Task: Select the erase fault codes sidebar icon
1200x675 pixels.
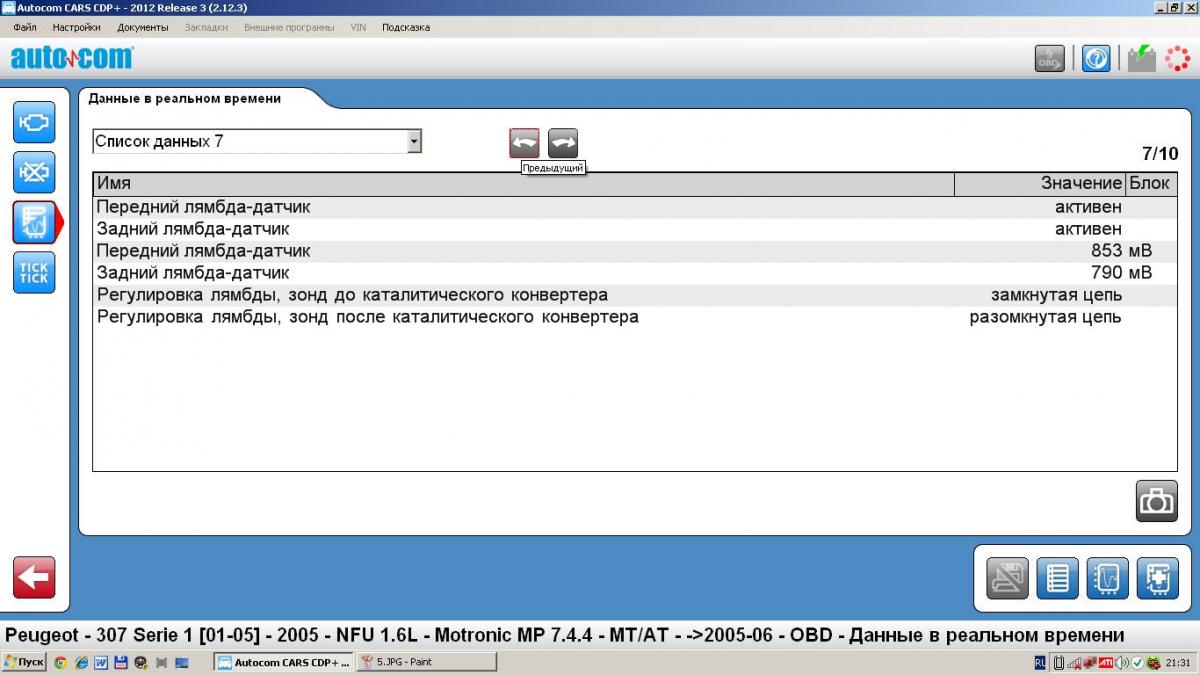Action: pos(33,172)
